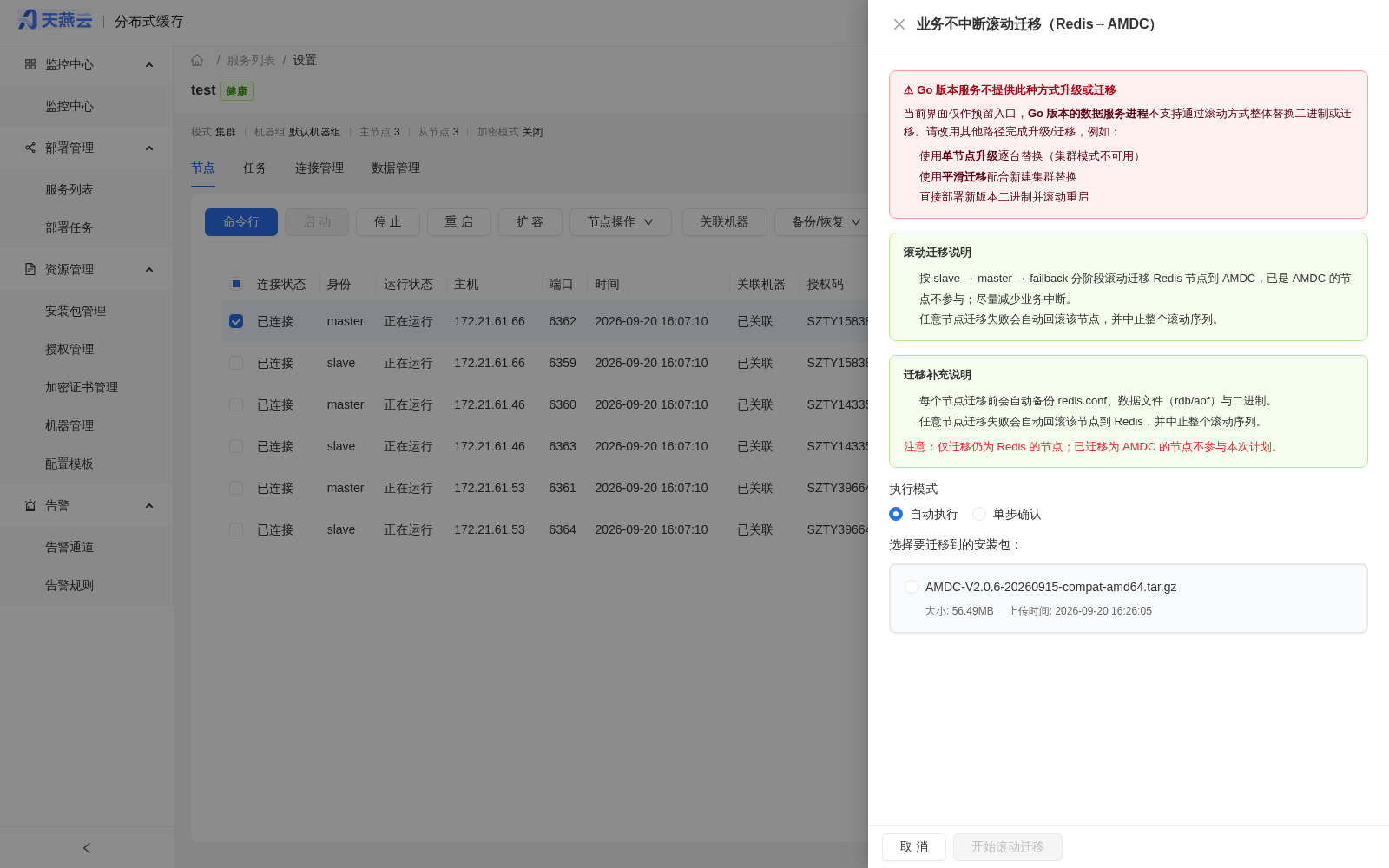Viewport: 1389px width, 868px height.
Task: Collapse the 部署管理 menu group chevron
Action: point(149,148)
